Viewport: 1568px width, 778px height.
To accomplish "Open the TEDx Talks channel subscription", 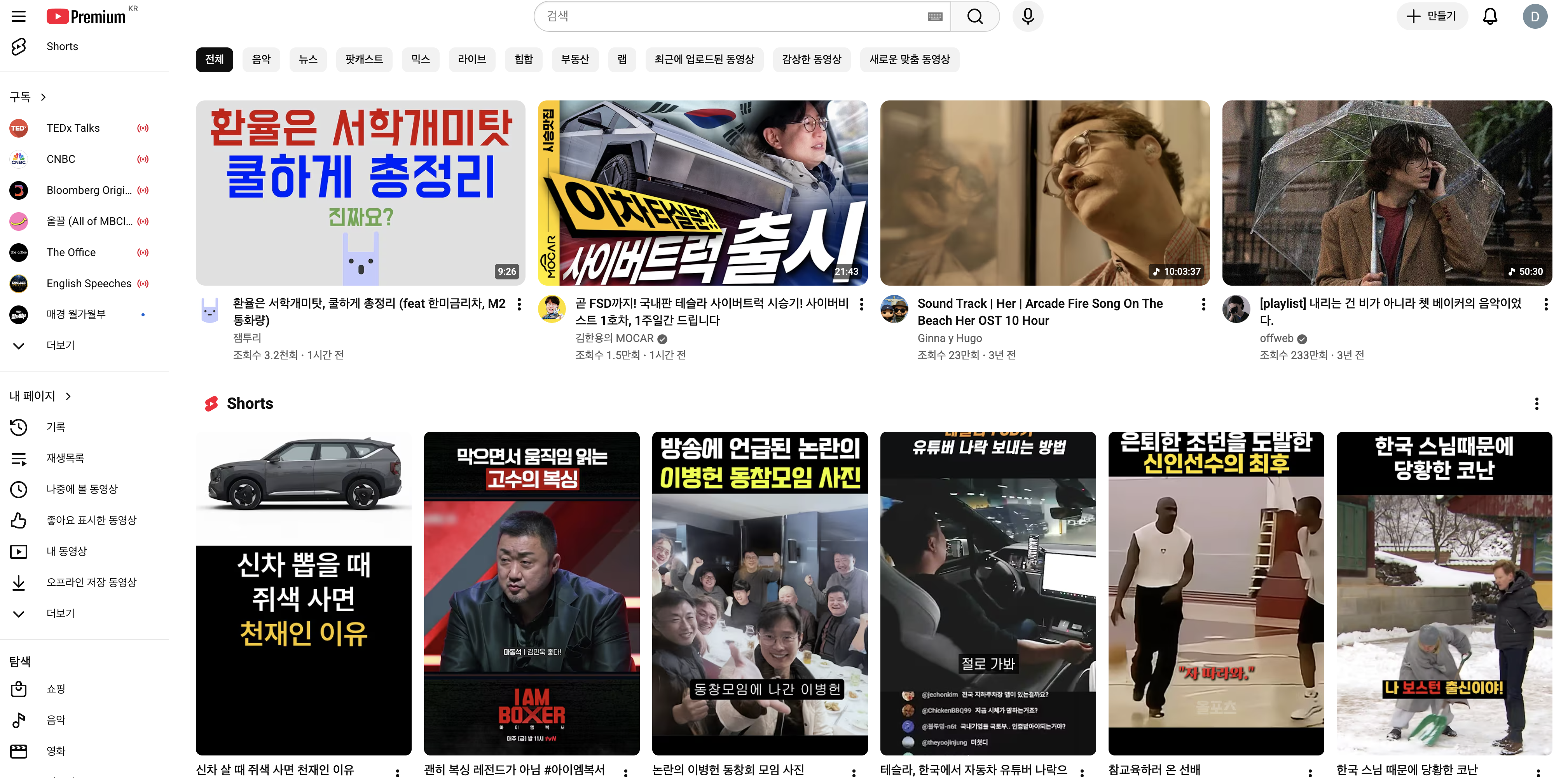I will [73, 128].
